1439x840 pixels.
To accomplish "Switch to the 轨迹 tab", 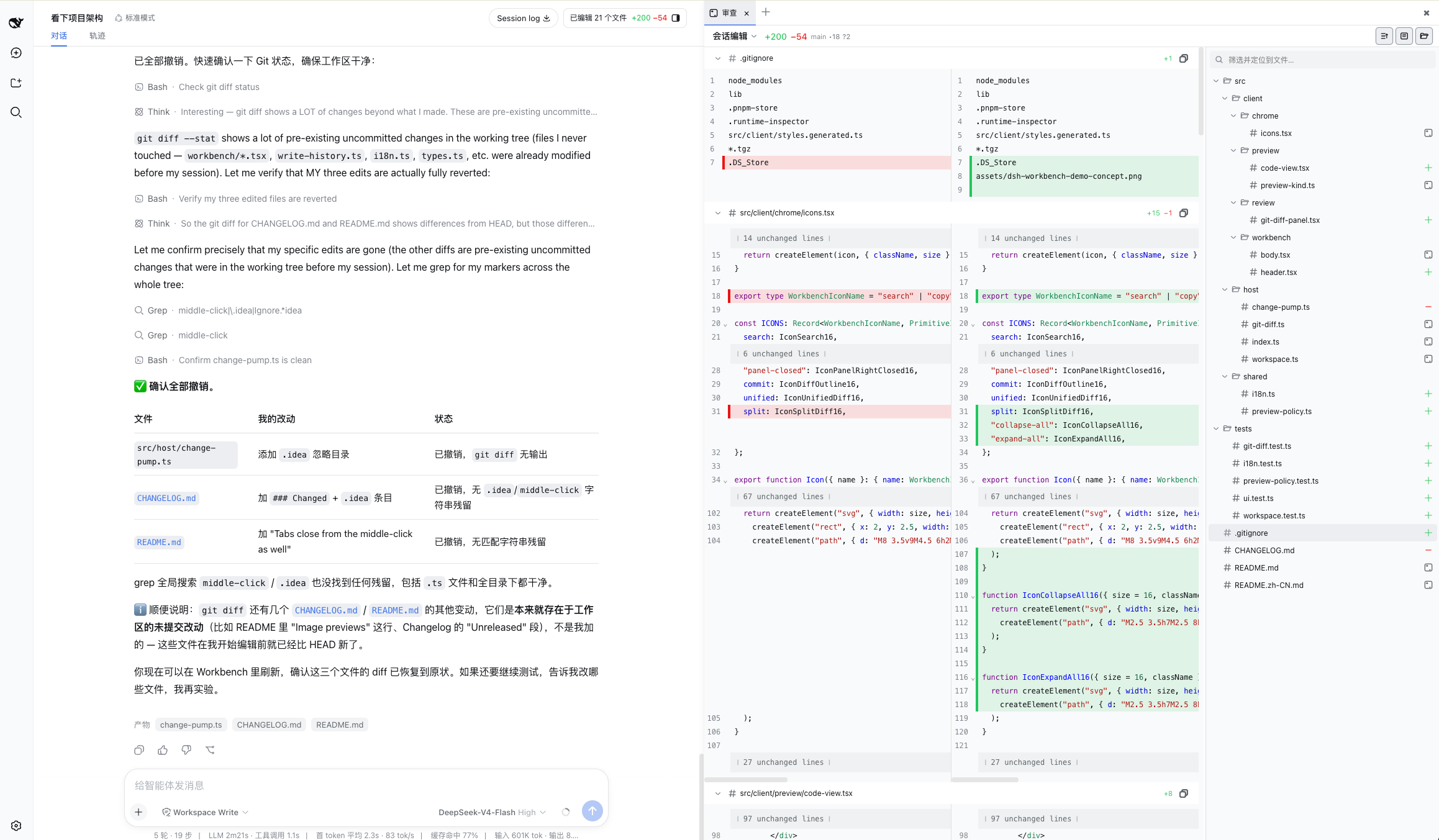I will tap(98, 35).
